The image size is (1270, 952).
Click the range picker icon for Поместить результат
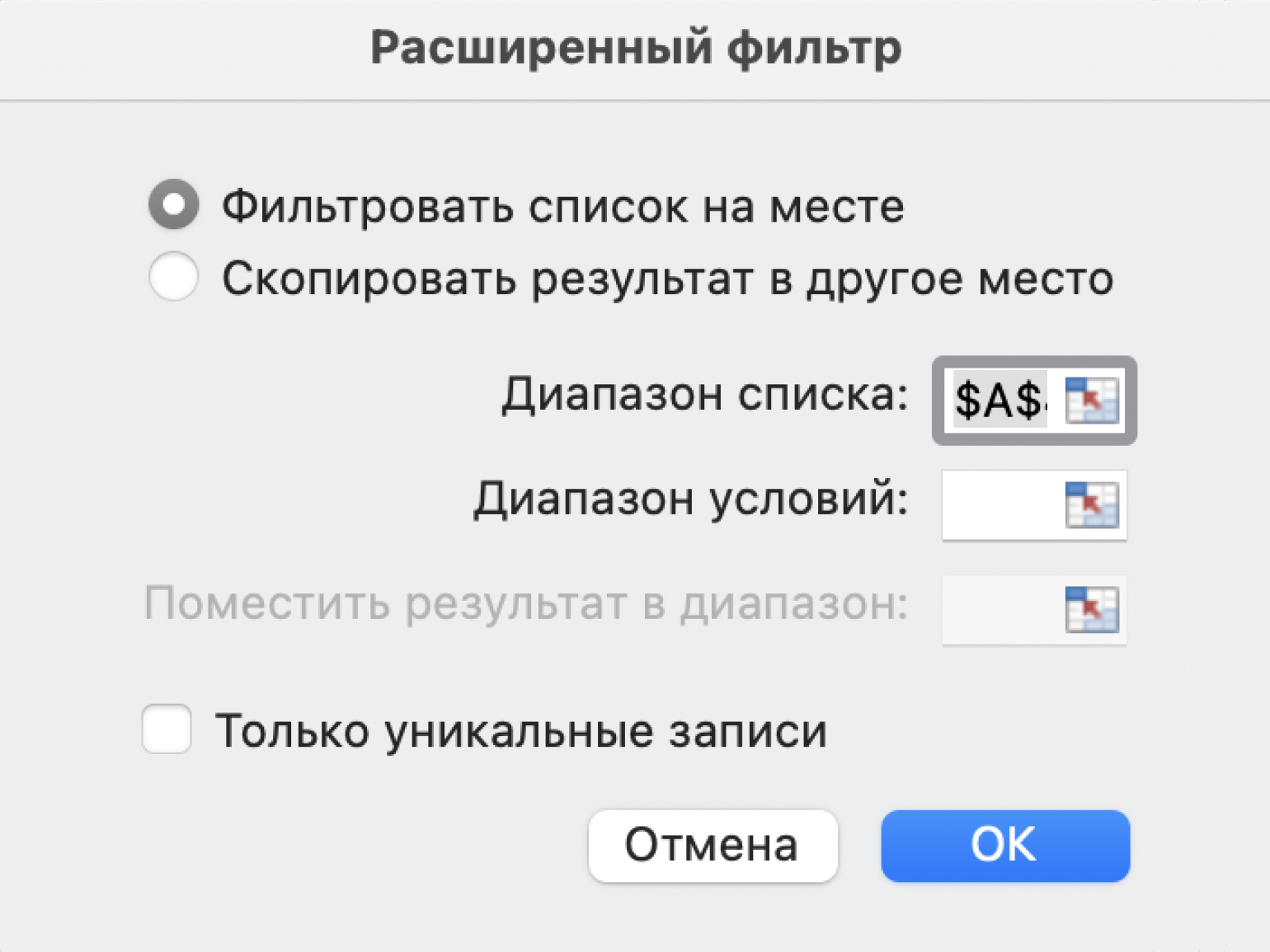[x=1091, y=609]
